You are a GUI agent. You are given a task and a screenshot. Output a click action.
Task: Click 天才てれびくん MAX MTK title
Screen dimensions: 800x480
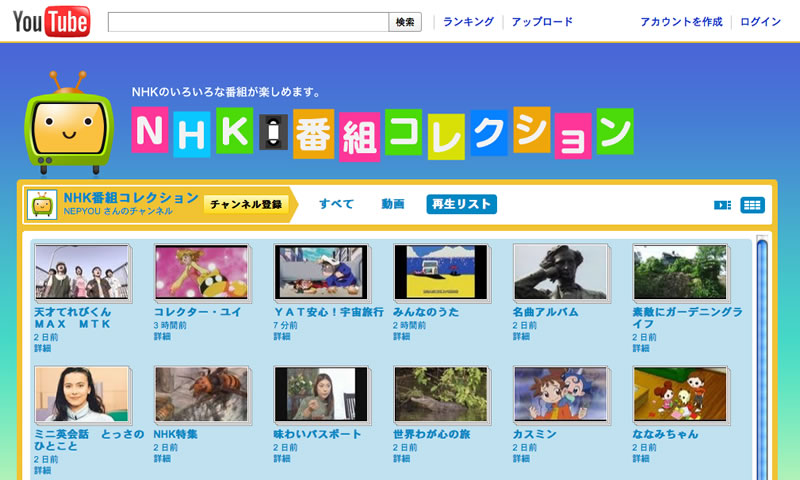[x=72, y=318]
